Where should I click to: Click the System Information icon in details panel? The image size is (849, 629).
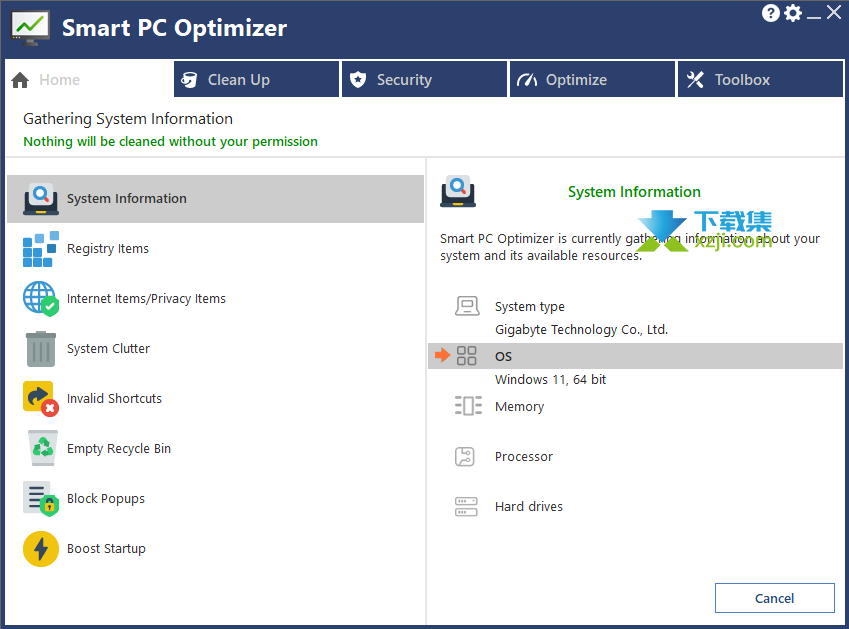(458, 192)
